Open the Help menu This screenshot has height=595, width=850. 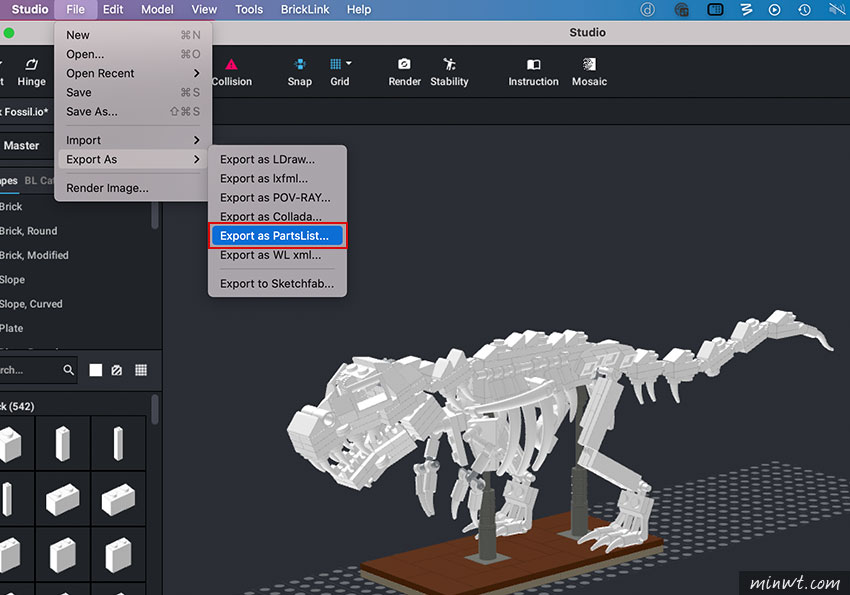pyautogui.click(x=359, y=9)
